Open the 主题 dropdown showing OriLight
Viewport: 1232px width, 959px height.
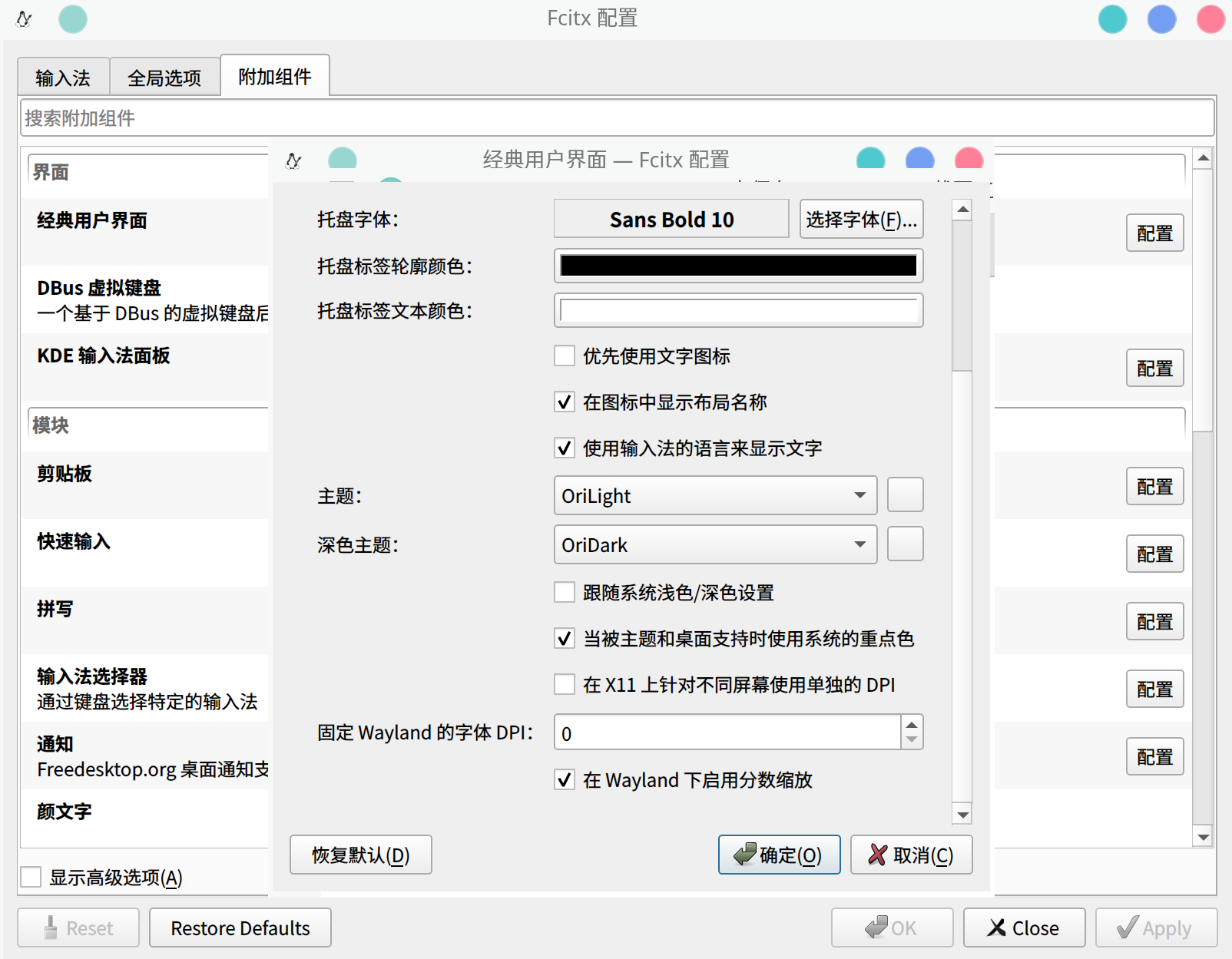(x=715, y=496)
